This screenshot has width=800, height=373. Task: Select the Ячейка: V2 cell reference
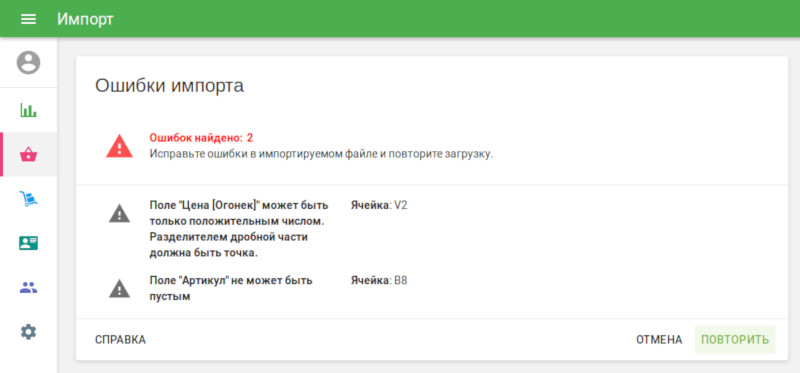379,206
